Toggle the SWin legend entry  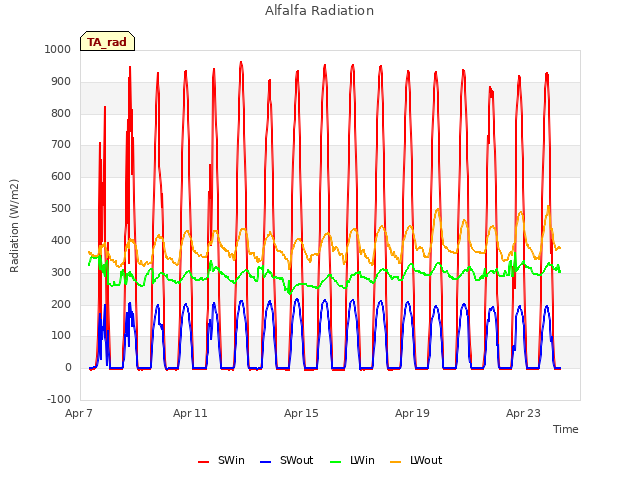click(x=222, y=460)
